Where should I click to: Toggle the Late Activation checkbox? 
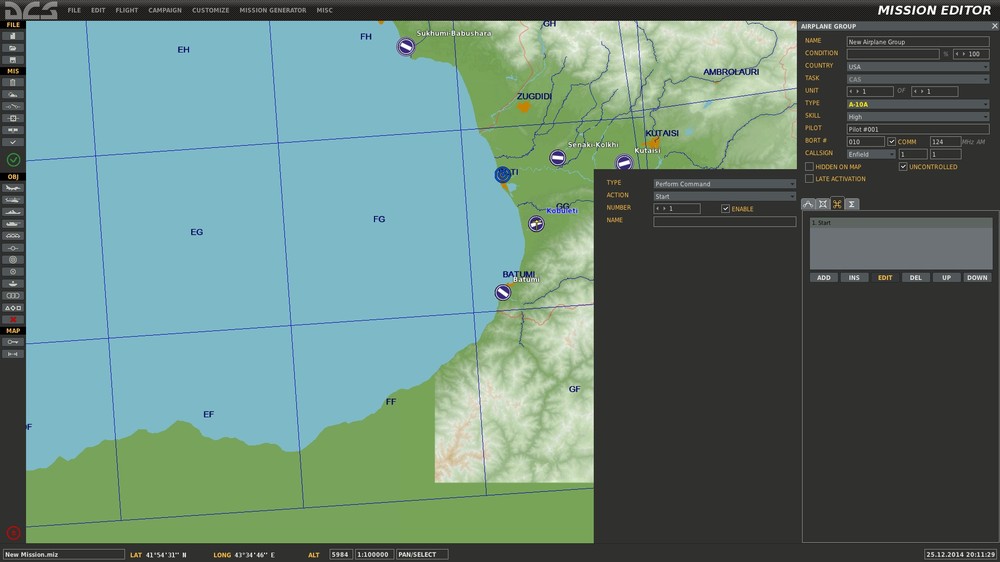(x=809, y=179)
